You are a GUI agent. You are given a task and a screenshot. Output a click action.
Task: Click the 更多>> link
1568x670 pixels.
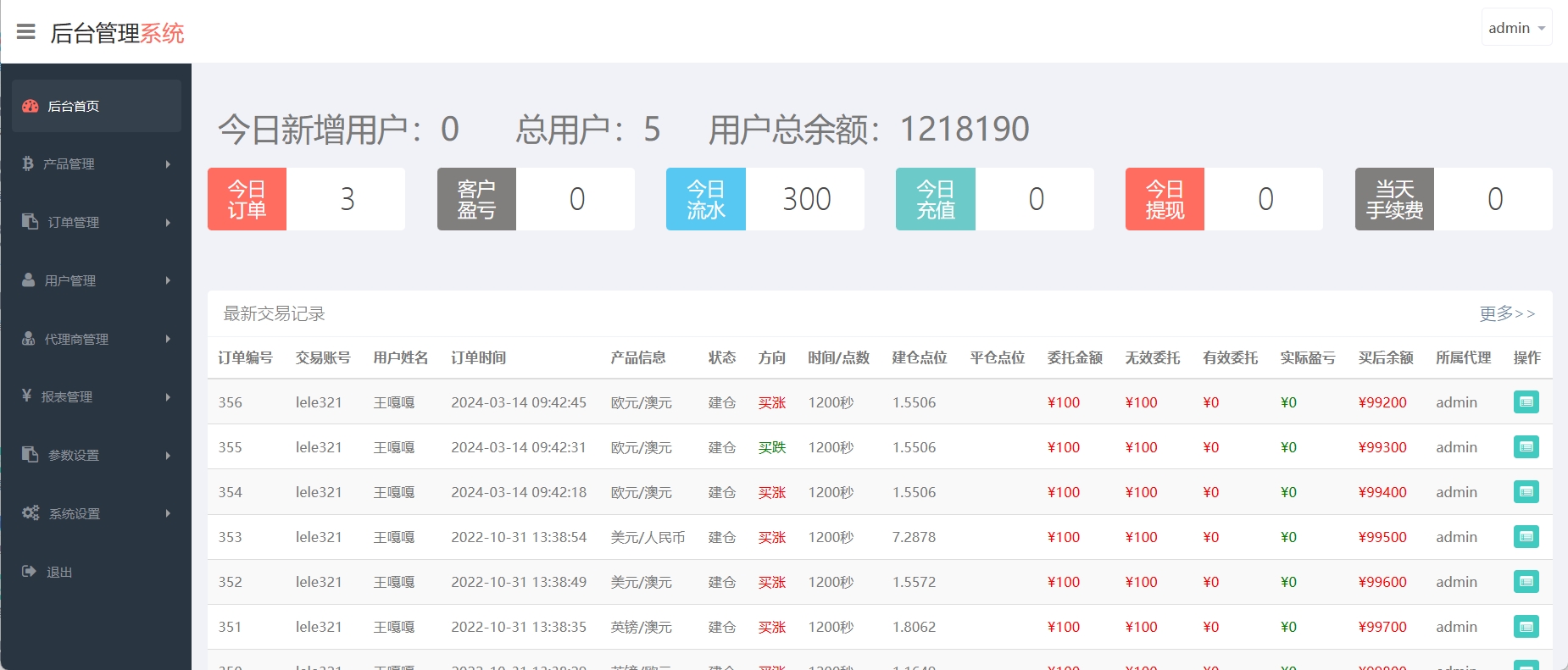point(1507,314)
